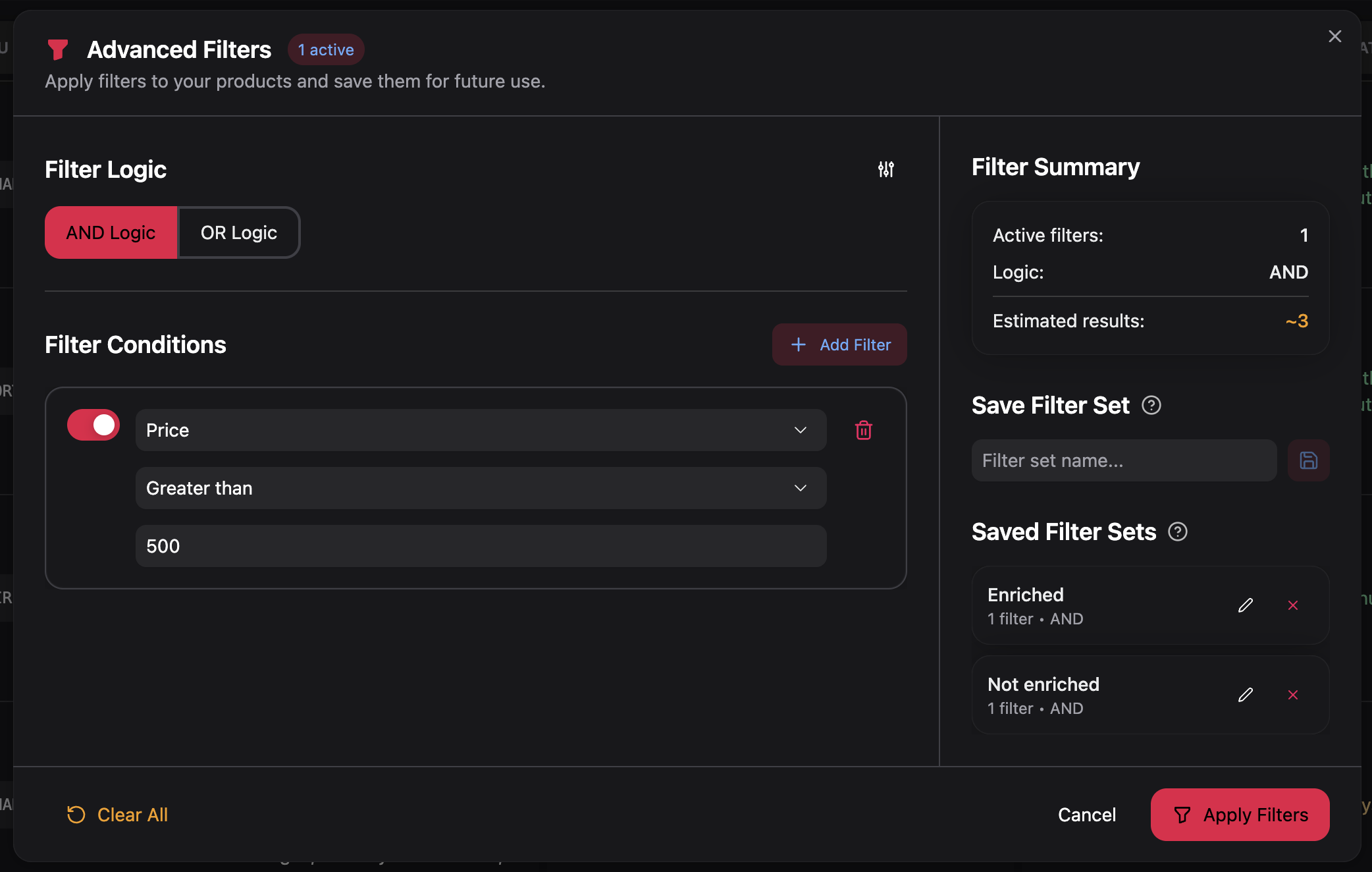Load the Not enriched saved filter
The image size is (1372, 872).
coord(1080,695)
